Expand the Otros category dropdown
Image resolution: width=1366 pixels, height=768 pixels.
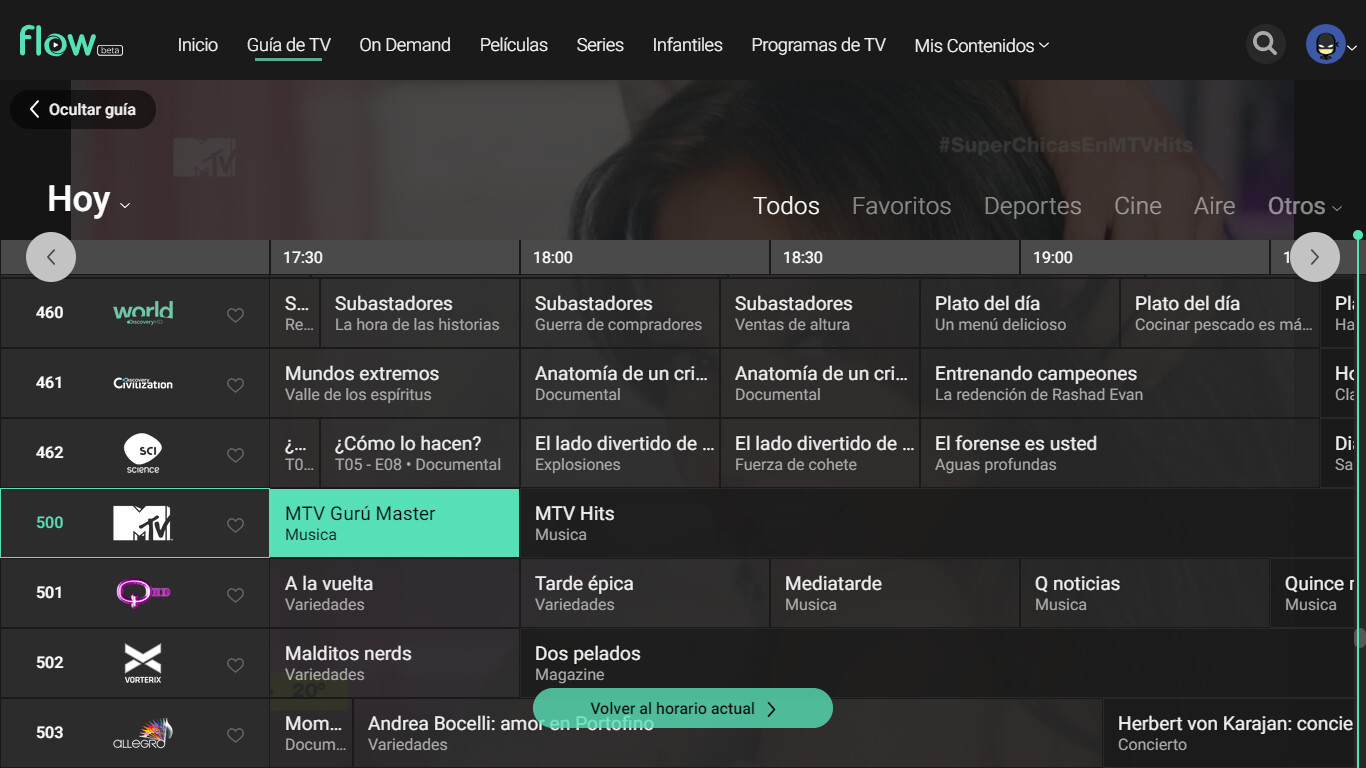(x=1305, y=206)
